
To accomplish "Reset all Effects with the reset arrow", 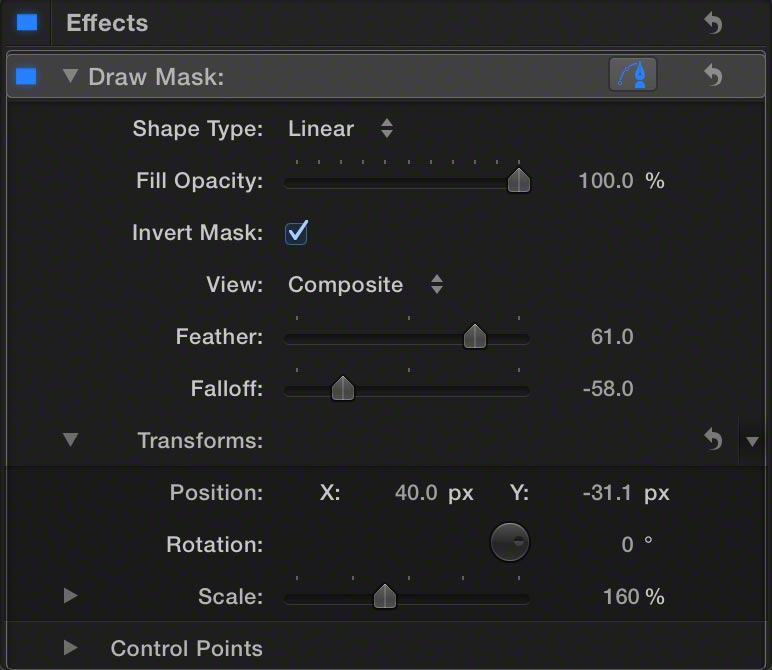I will (x=713, y=23).
